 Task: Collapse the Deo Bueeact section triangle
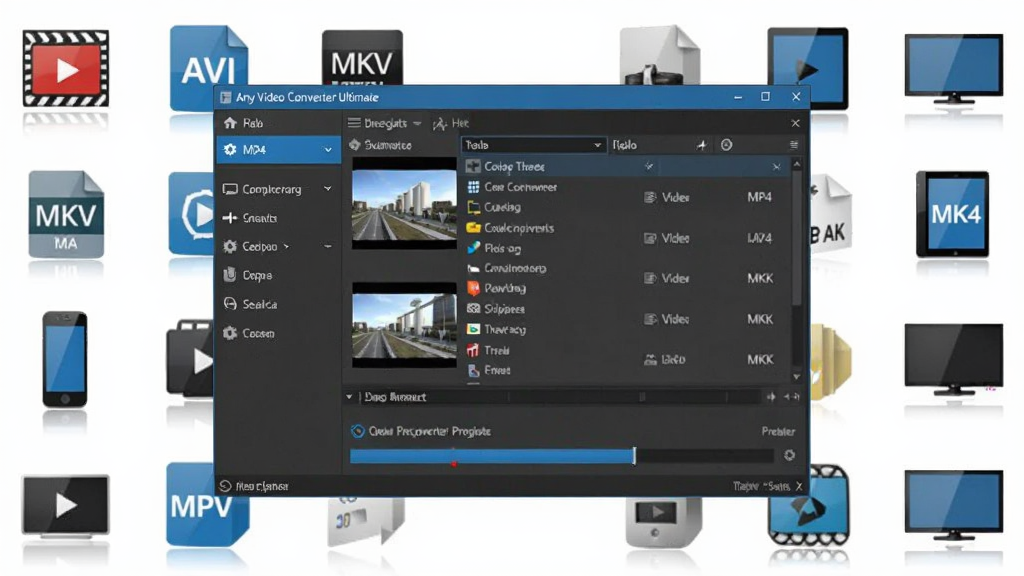click(x=349, y=396)
